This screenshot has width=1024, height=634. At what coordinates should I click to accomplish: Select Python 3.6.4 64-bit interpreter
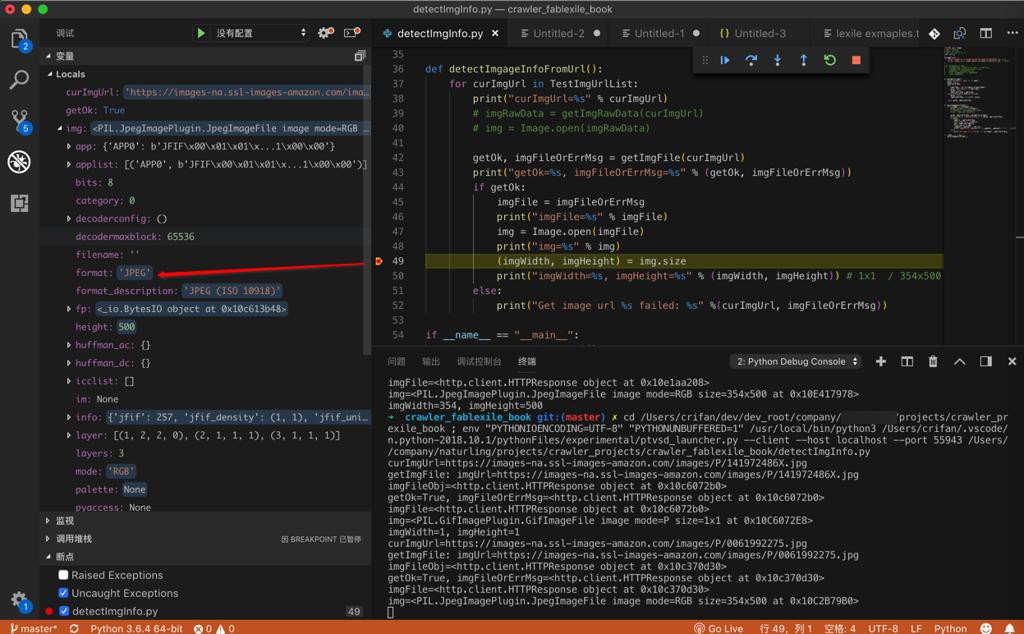pos(136,628)
